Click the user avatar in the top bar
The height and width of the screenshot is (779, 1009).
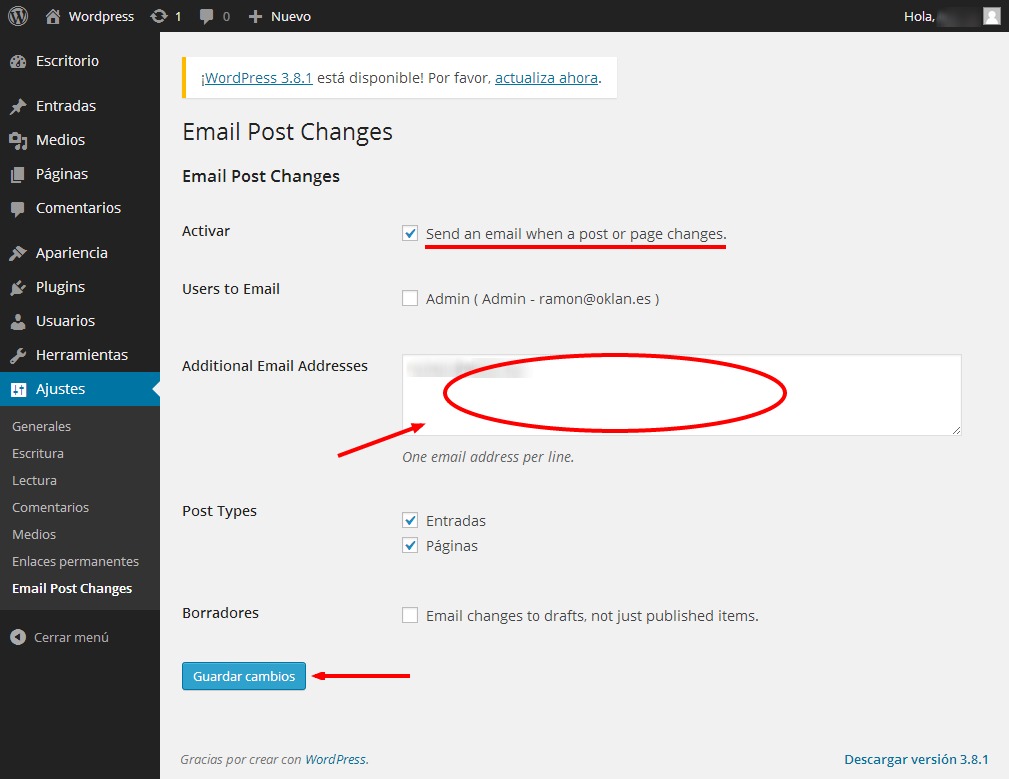pyautogui.click(x=992, y=16)
